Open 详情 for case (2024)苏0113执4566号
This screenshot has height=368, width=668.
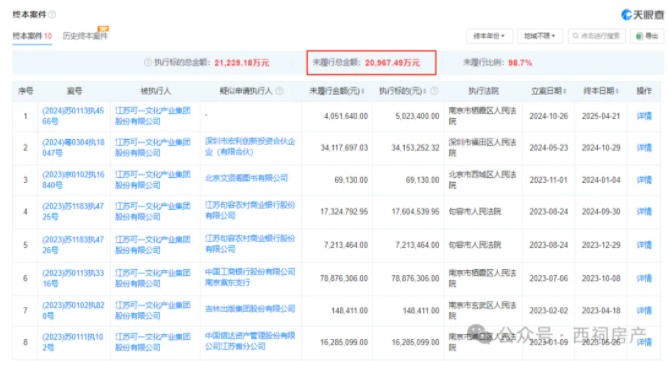[644, 116]
